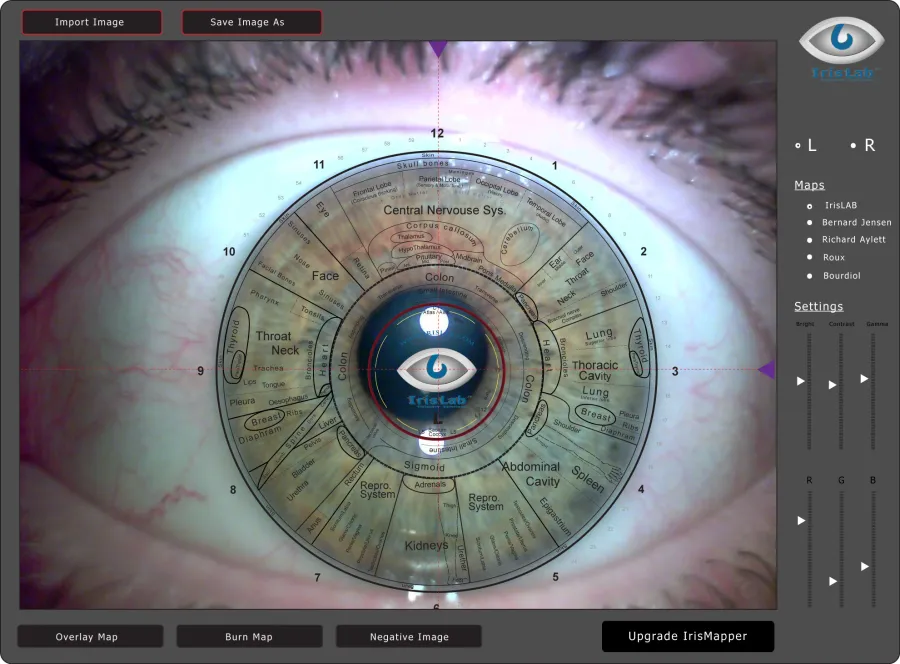
Task: Select the R right eye option
Action: pyautogui.click(x=863, y=146)
